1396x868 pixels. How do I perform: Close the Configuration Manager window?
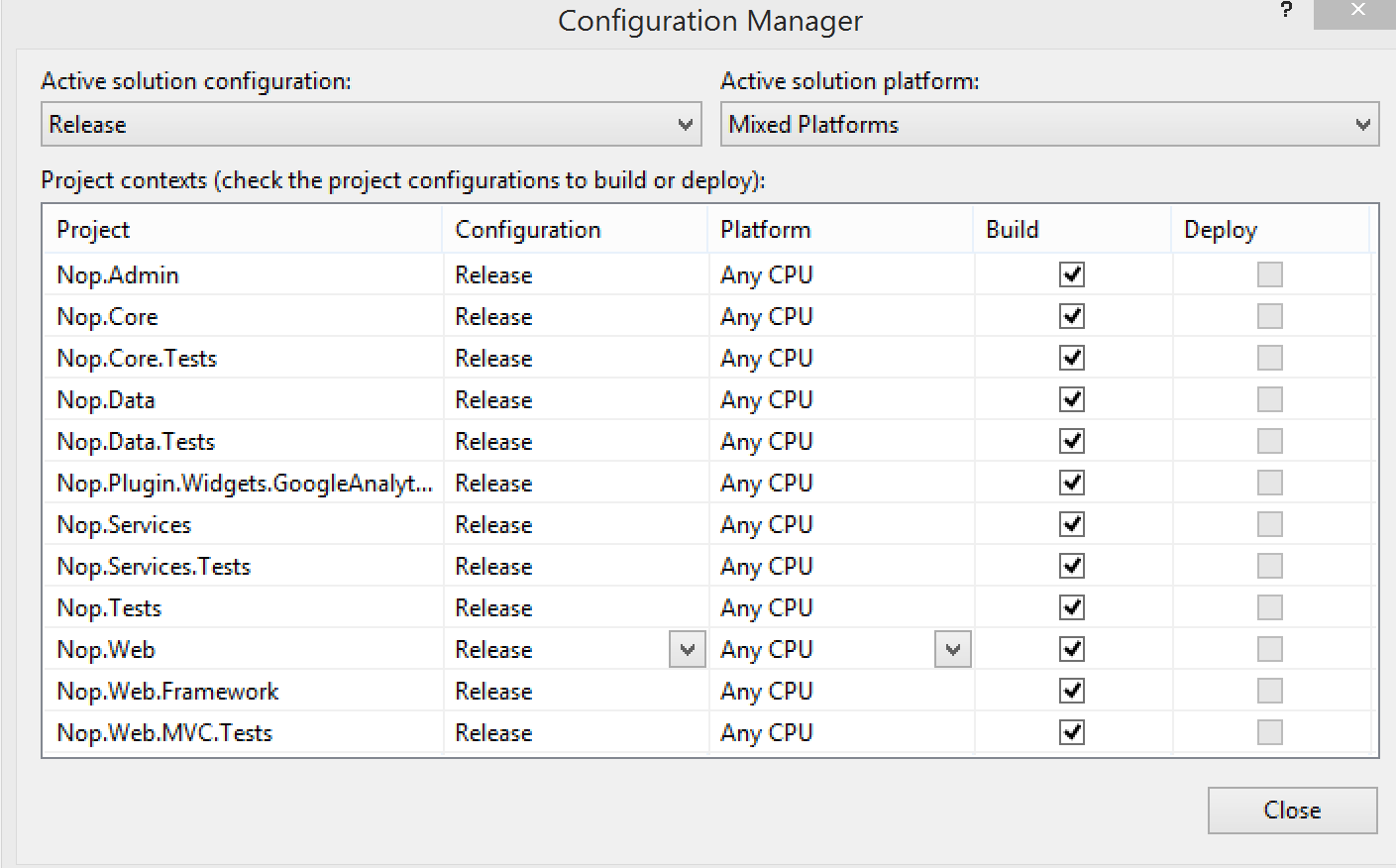click(1356, 12)
